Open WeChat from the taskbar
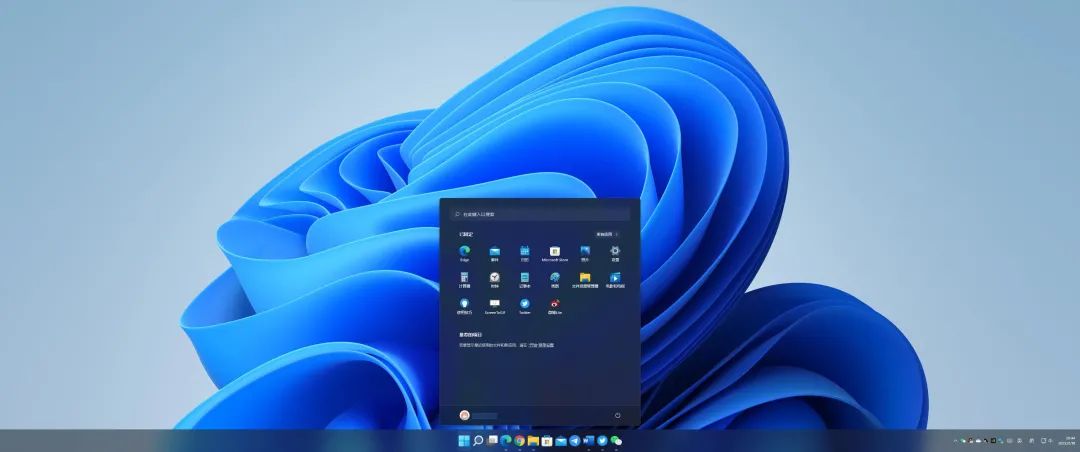Image resolution: width=1080 pixels, height=452 pixels. pos(616,440)
